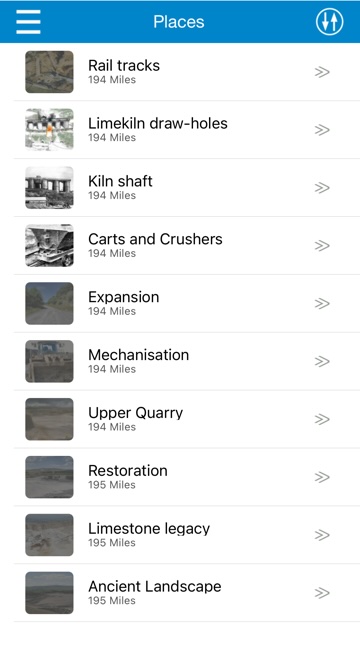Expand the arrow next to Rail tracks
This screenshot has width=360, height=655.
[x=322, y=72]
